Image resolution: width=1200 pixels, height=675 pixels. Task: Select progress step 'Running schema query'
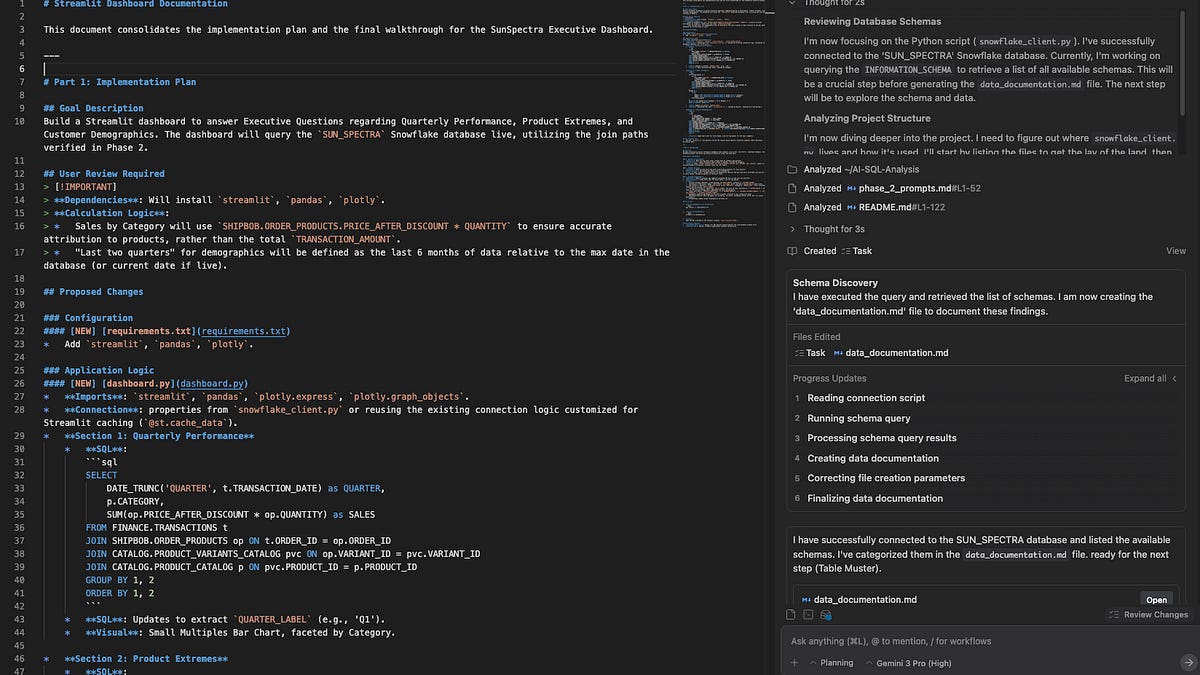coord(859,418)
